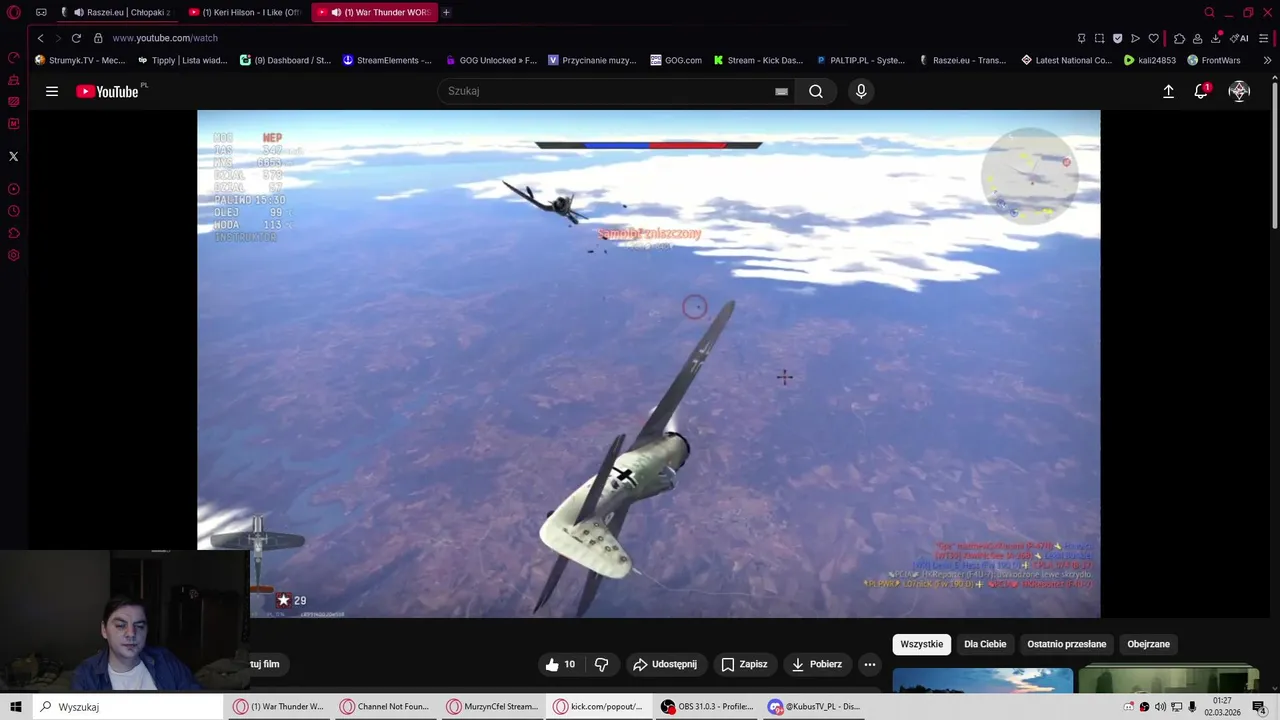Switch to MurzynCfel Stream taskbar window
Screen dimensions: 1280x720
tap(492, 707)
